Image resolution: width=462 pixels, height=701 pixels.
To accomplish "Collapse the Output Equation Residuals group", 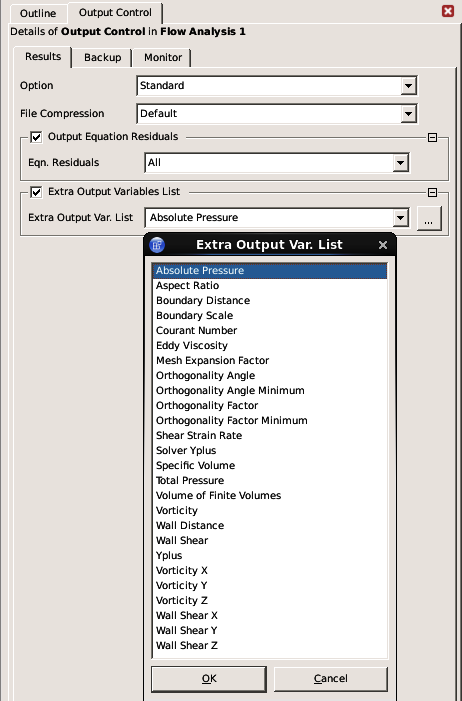I will click(432, 137).
